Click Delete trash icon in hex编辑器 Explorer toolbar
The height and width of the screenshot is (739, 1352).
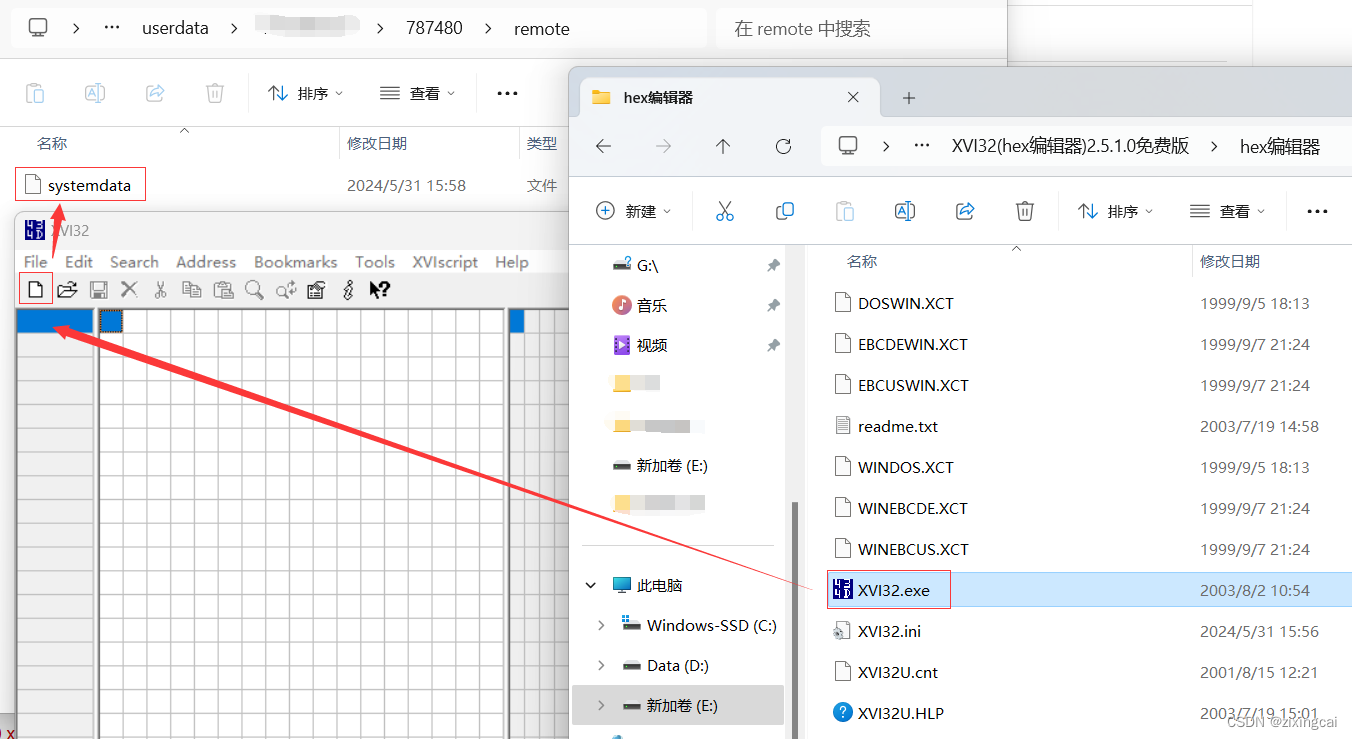tap(1025, 211)
